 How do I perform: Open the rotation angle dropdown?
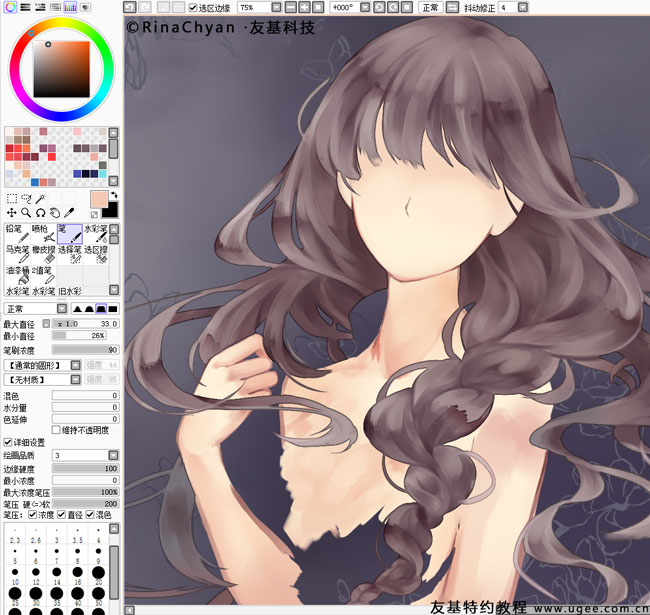tap(365, 7)
